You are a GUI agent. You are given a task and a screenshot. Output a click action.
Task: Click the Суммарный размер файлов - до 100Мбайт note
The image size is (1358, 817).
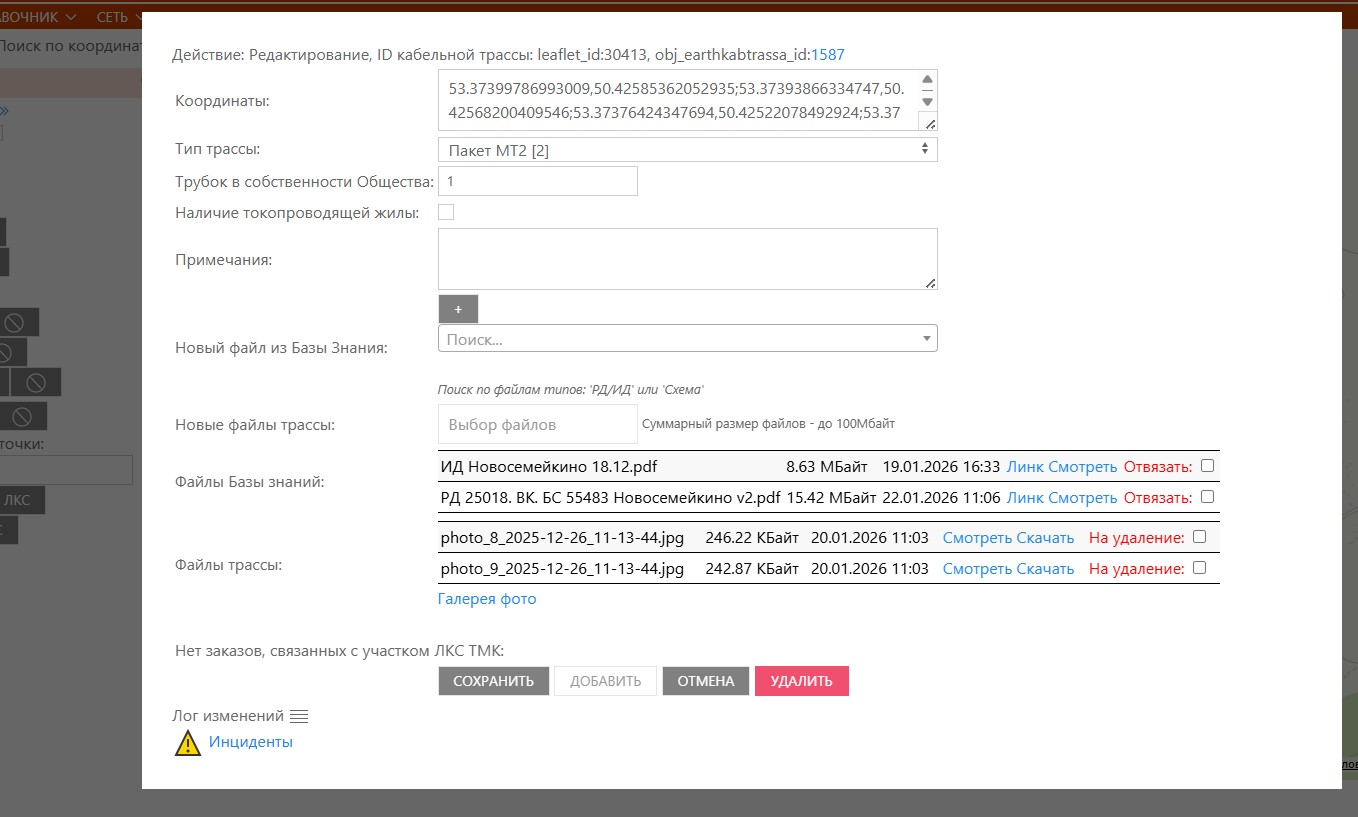(x=768, y=424)
